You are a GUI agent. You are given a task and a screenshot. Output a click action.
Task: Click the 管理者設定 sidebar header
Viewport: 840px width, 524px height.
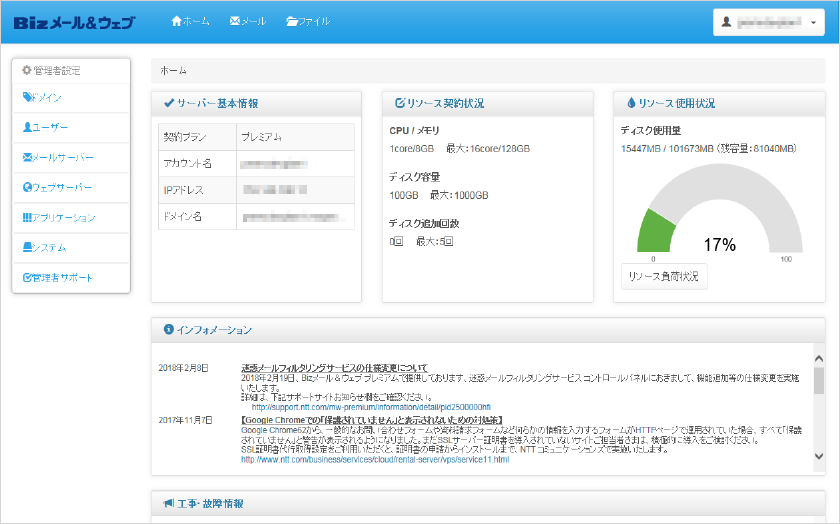71,71
